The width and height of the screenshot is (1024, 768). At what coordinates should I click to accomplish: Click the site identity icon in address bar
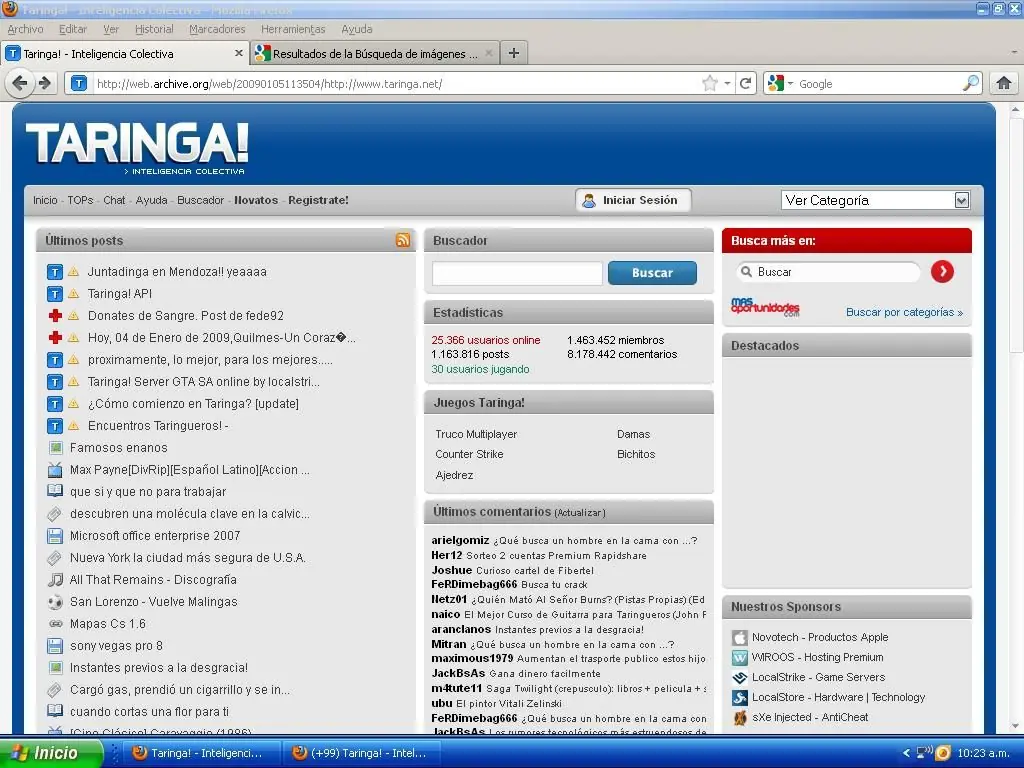click(78, 84)
